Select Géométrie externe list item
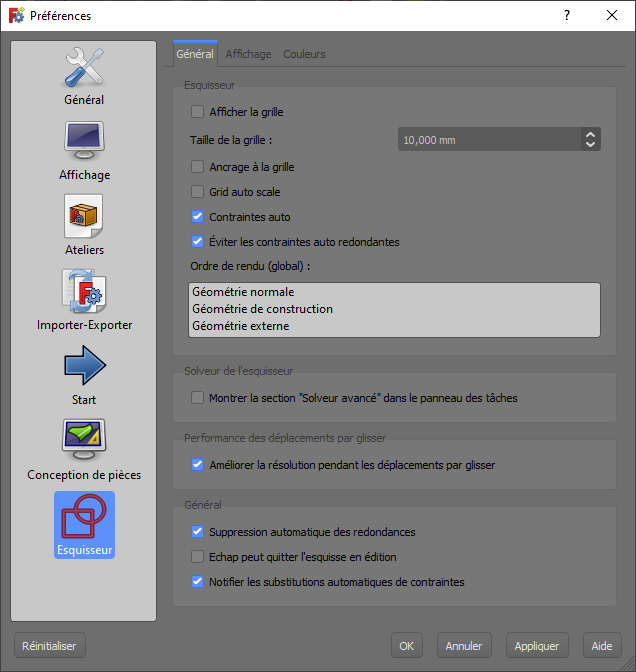 (394, 326)
